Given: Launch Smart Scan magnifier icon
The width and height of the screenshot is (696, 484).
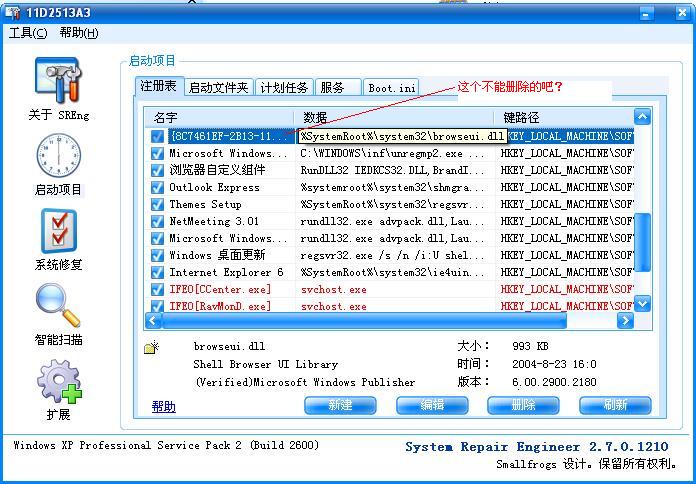Looking at the screenshot, I should pos(59,305).
